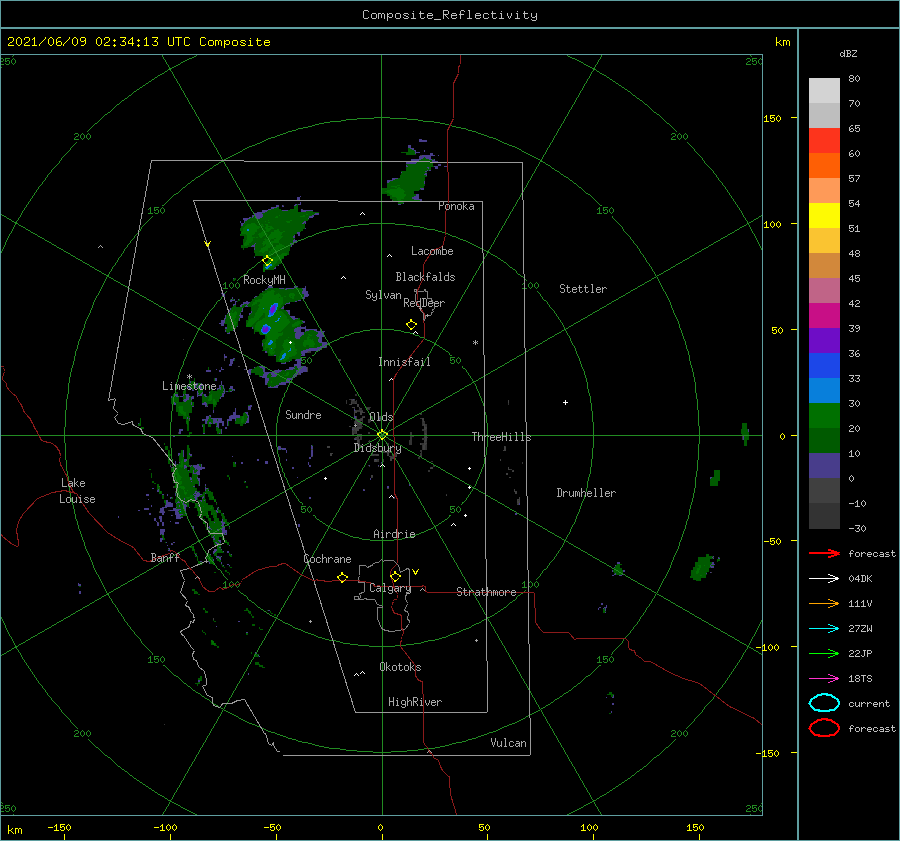Click the Lake Louise label

(x=77, y=491)
